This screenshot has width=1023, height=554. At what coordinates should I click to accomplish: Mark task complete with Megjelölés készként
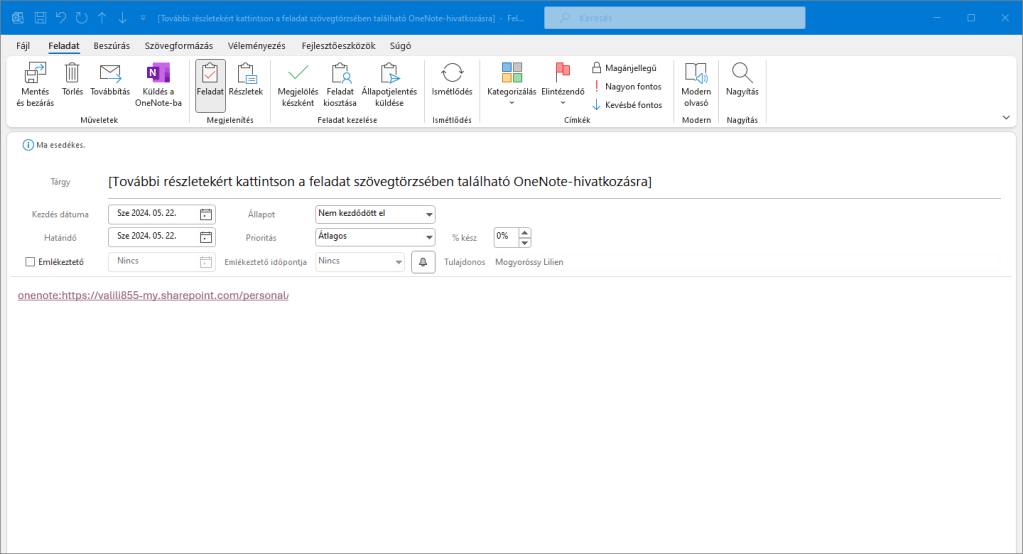[x=296, y=84]
